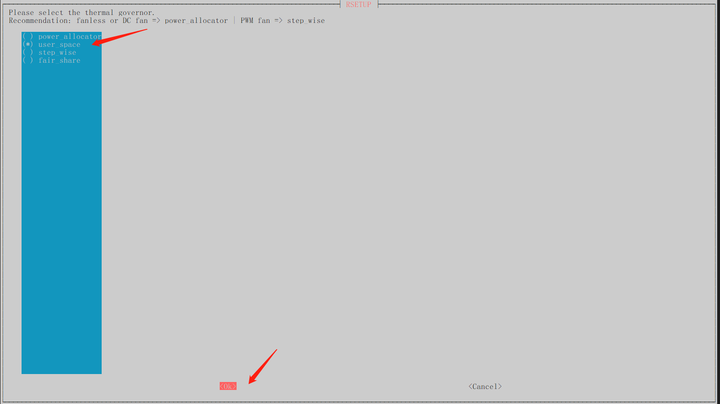Click the selected user_space radio marker
720x404 pixels.
[x=28, y=45]
